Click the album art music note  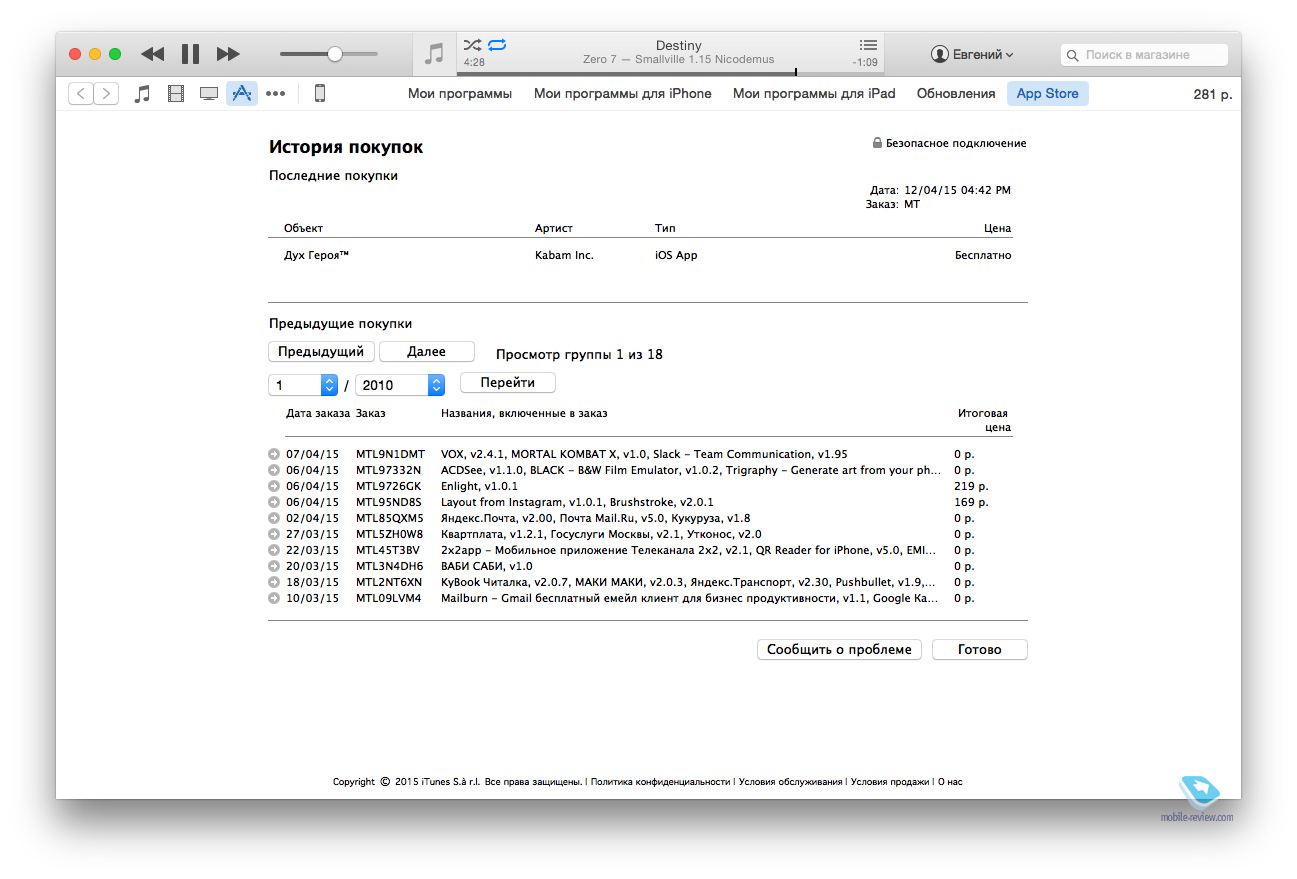coord(434,54)
